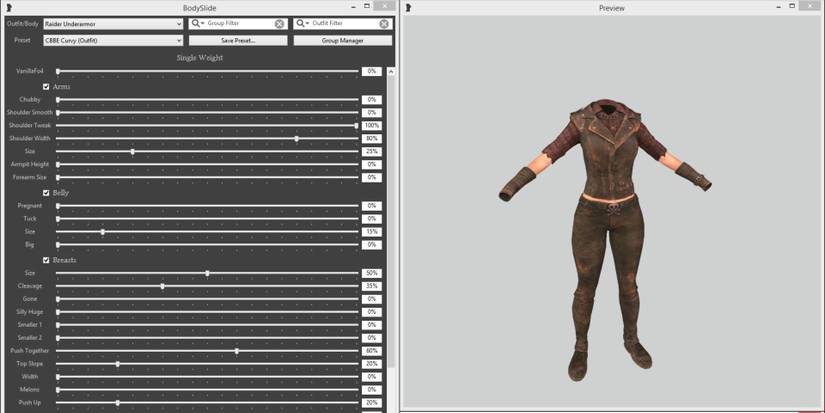Open the Group Manager
Screen dimensions: 825x413
click(343, 41)
